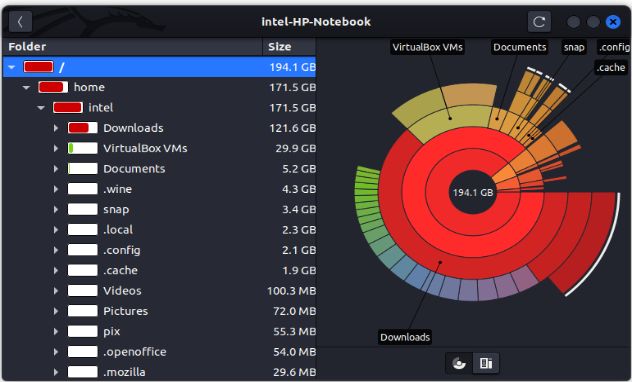Click the Downloads chart label
The height and width of the screenshot is (382, 632).
[x=405, y=337]
